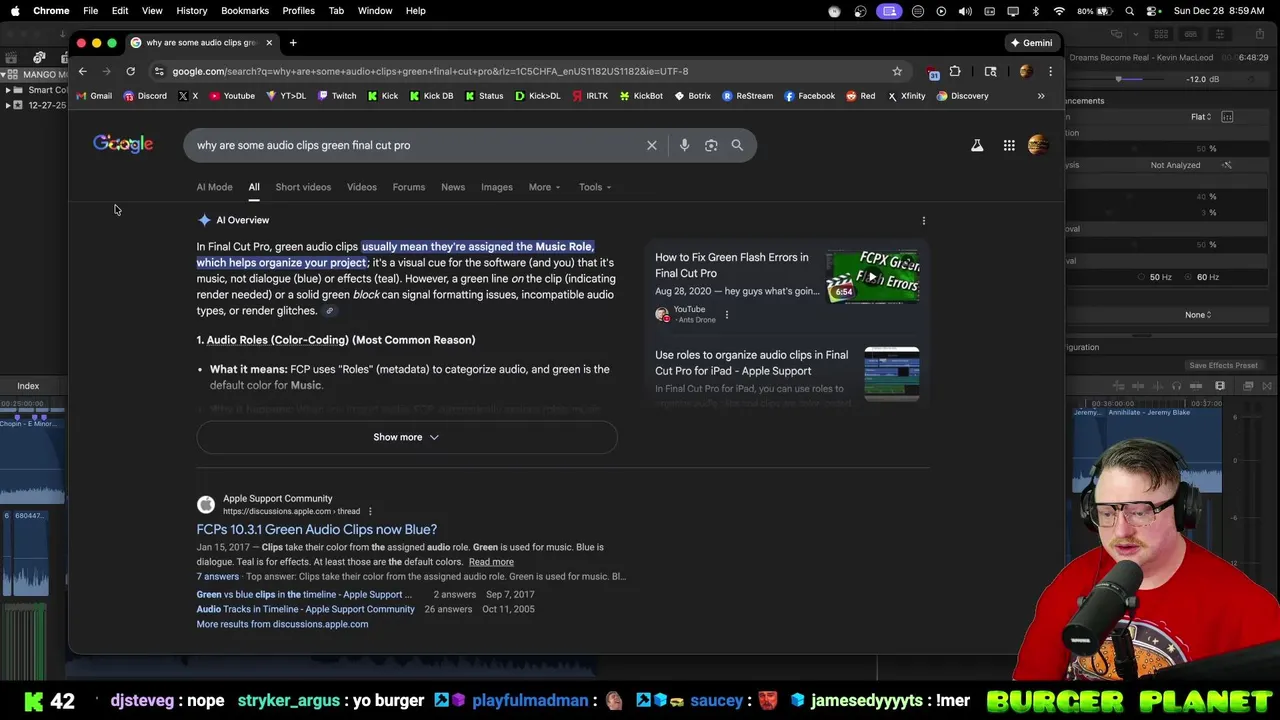Viewport: 1280px width, 720px height.
Task: Open the equalizer editor icon in Final Cut
Action: [1227, 117]
